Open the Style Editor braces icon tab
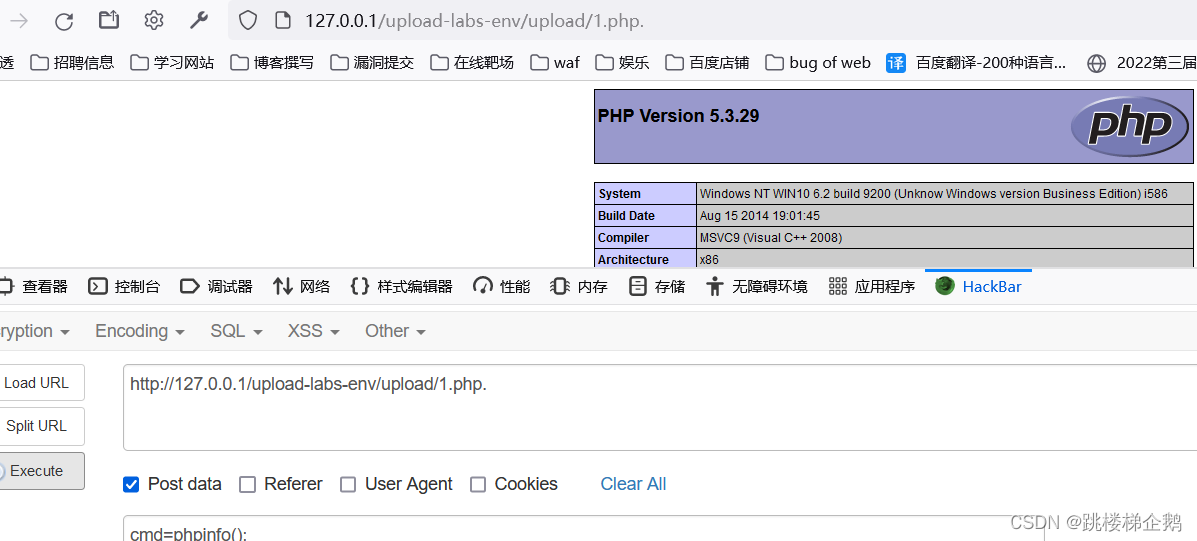 pyautogui.click(x=360, y=287)
